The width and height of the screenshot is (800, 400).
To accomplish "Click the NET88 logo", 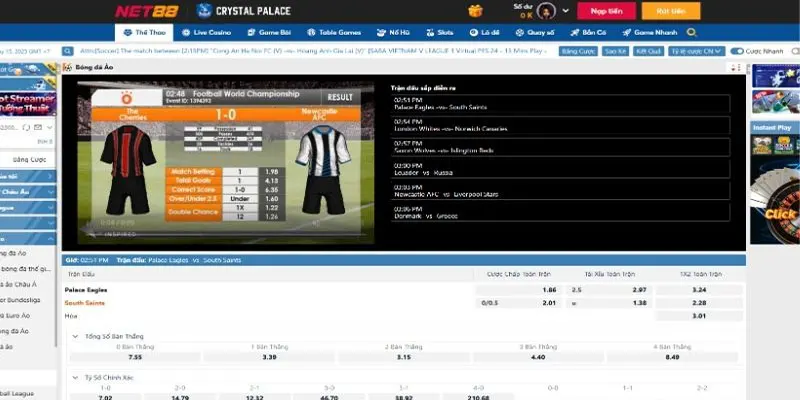I will pyautogui.click(x=146, y=11).
